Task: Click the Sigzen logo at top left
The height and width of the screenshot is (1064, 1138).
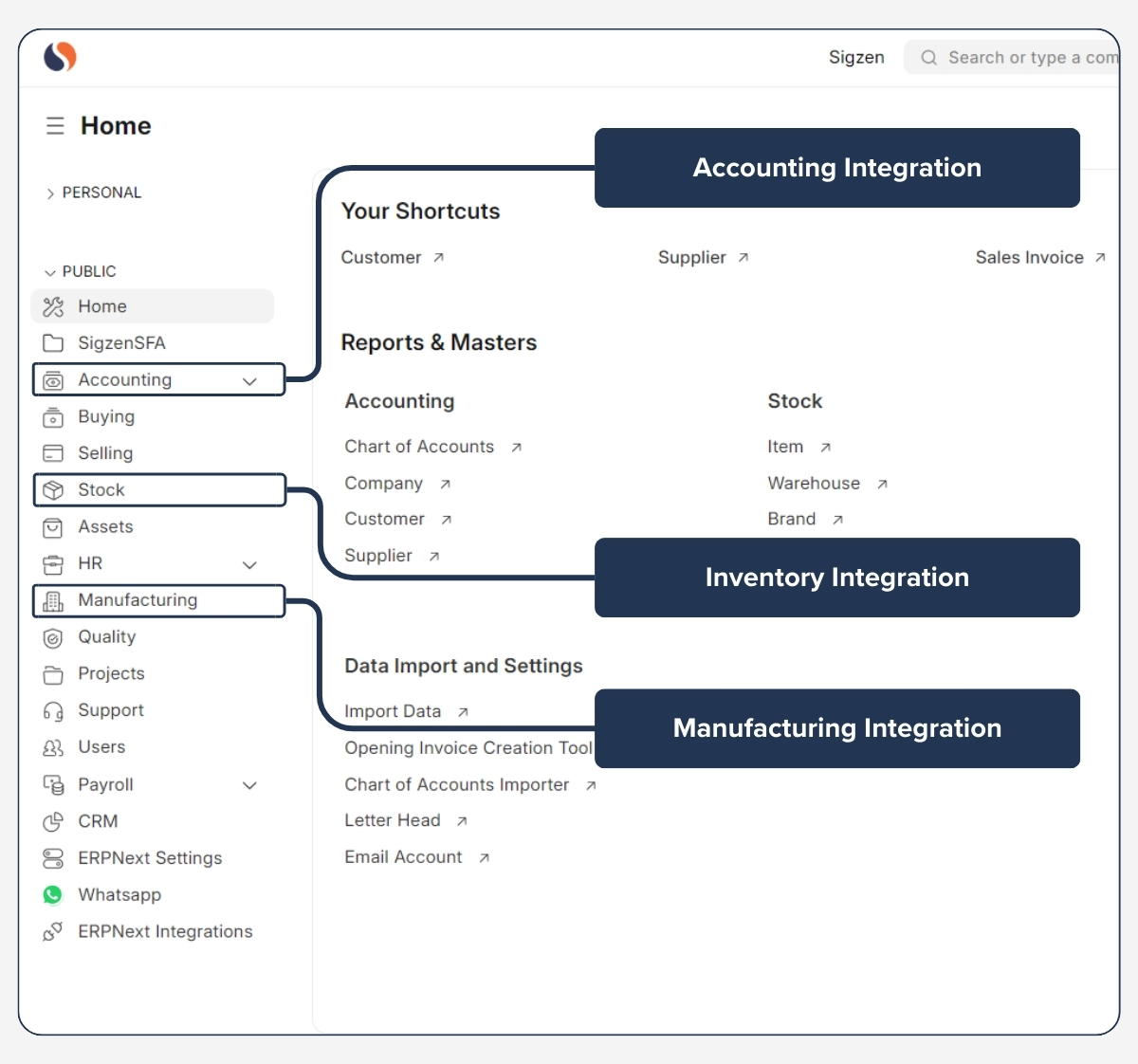Action: pos(58,57)
